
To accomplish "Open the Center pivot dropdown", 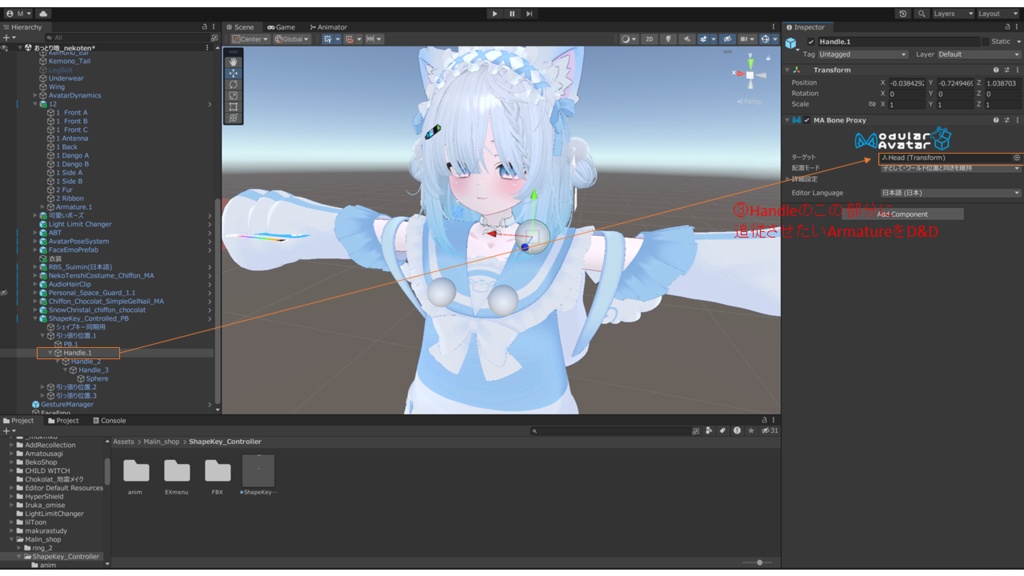I will pyautogui.click(x=250, y=39).
